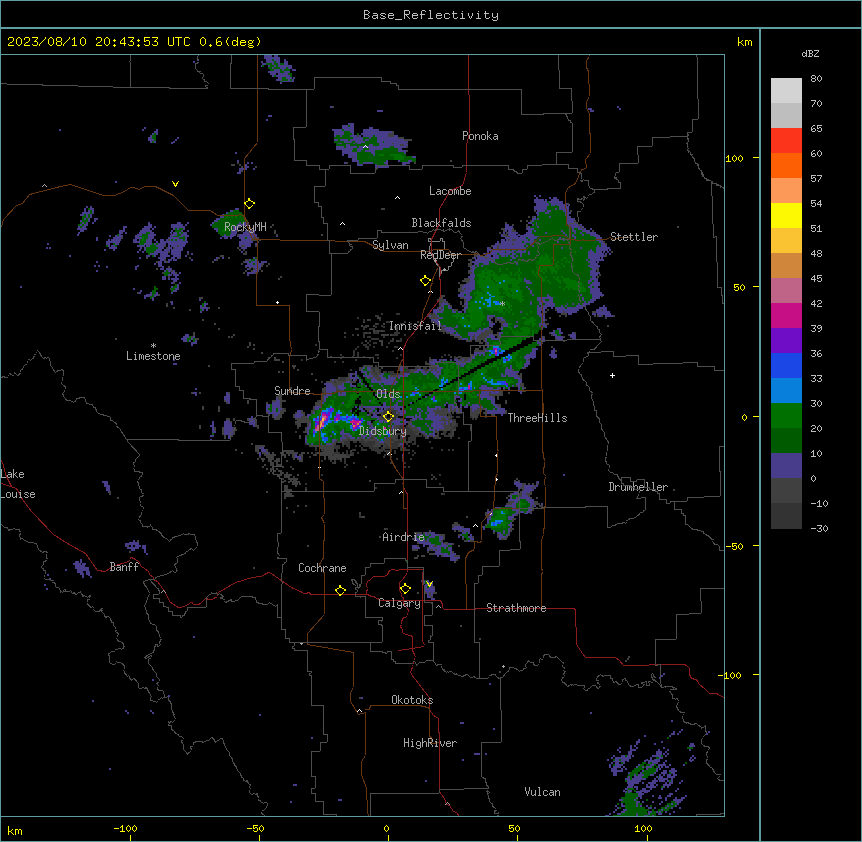Click the yellow V marker east of Calgary

[x=429, y=584]
